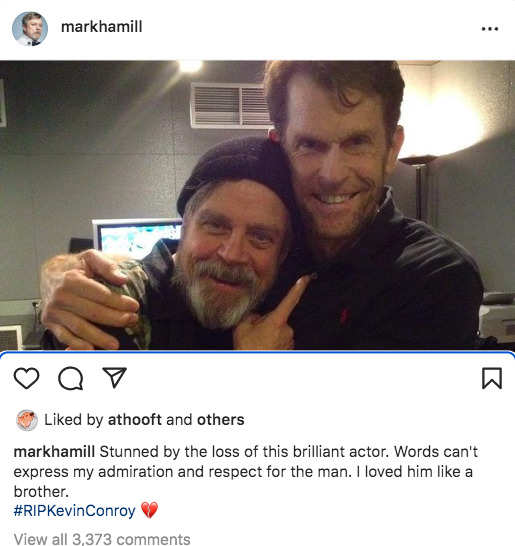Show the others who liked the post
The width and height of the screenshot is (515, 546).
(220, 420)
